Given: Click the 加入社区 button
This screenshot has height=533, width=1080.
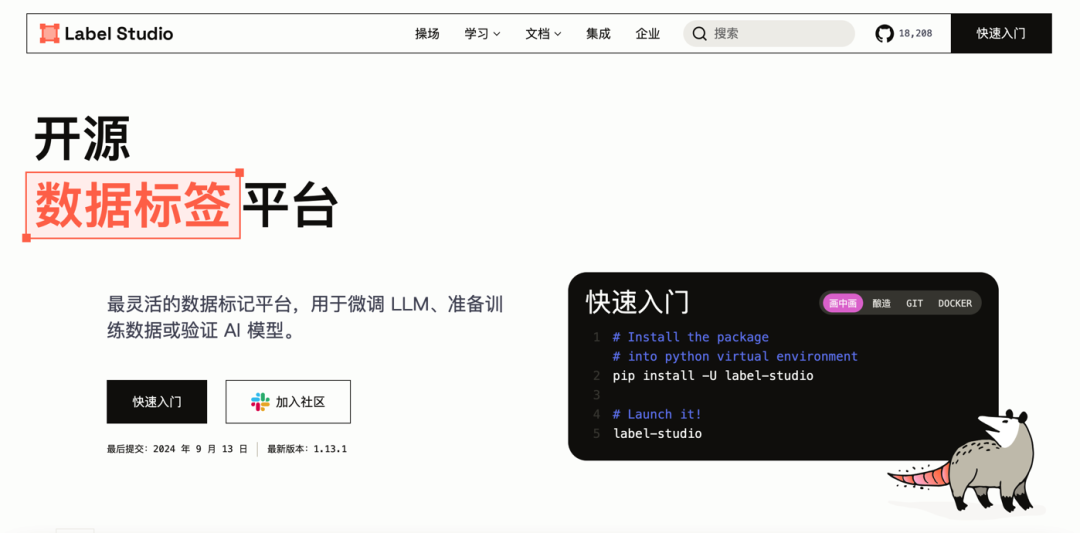Looking at the screenshot, I should pyautogui.click(x=288, y=402).
